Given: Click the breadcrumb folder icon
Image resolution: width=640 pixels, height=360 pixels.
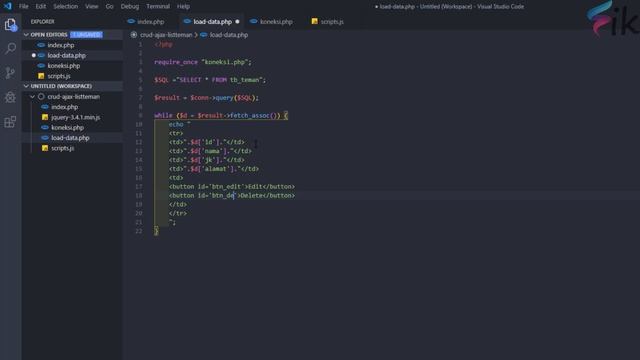Looking at the screenshot, I should (134, 35).
